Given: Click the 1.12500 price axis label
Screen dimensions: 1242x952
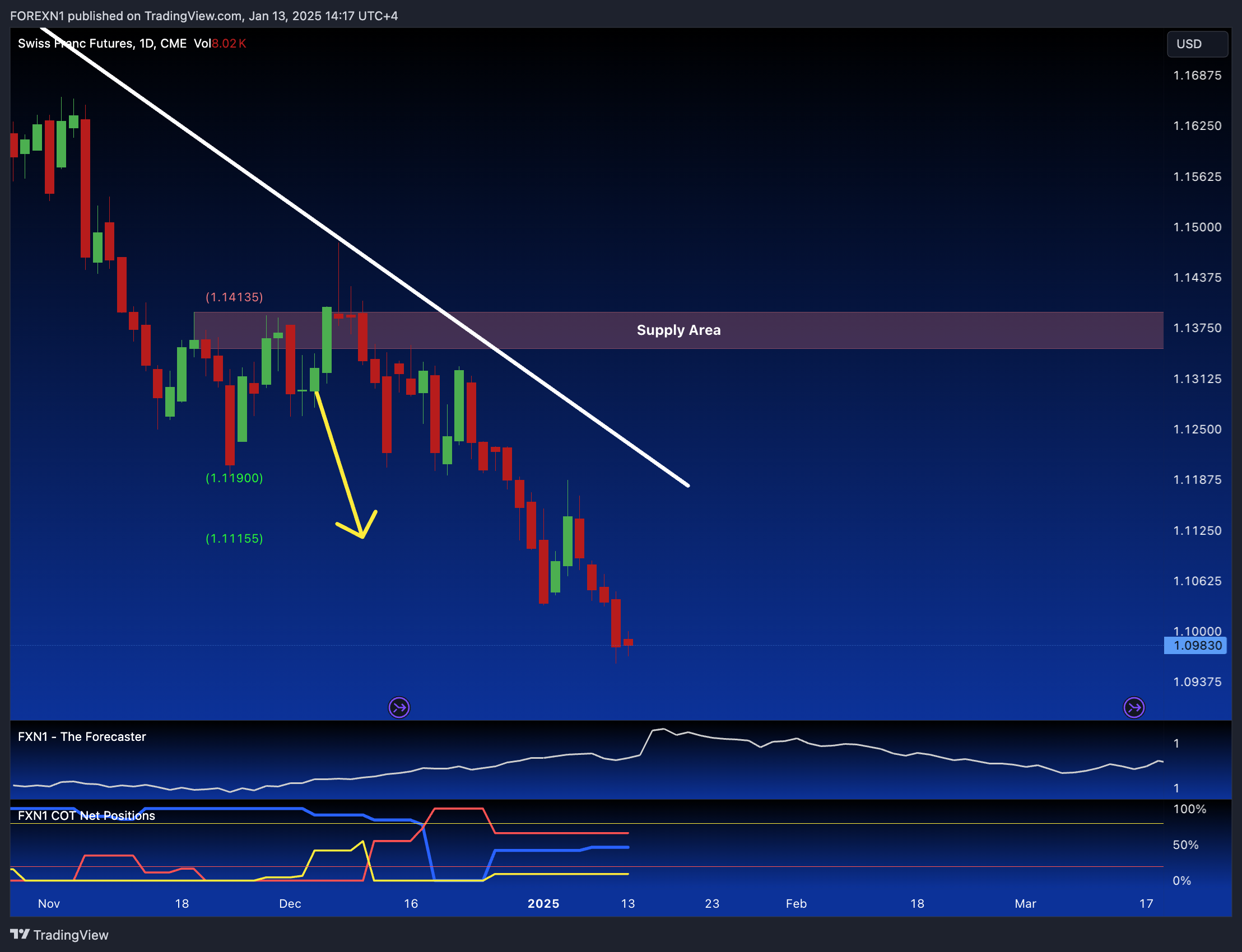Looking at the screenshot, I should point(1197,429).
